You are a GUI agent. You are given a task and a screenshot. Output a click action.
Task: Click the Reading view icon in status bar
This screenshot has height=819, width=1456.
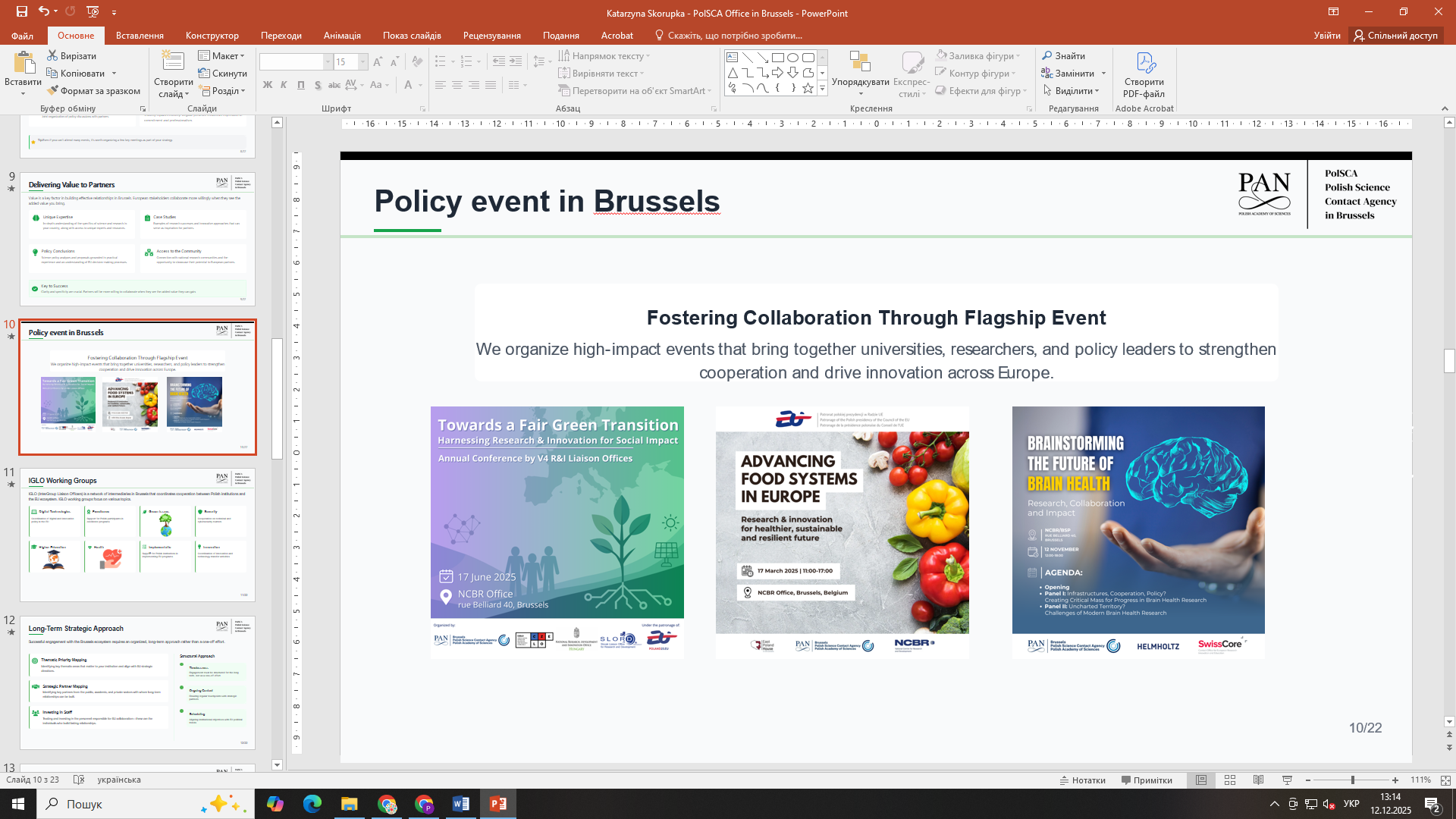point(1258,780)
